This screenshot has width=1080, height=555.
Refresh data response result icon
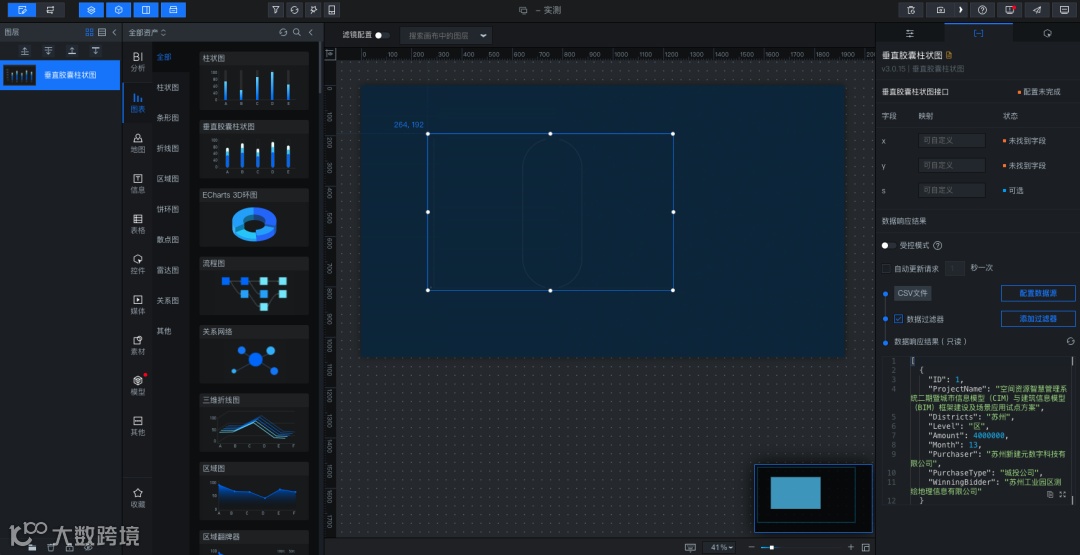tap(1070, 341)
